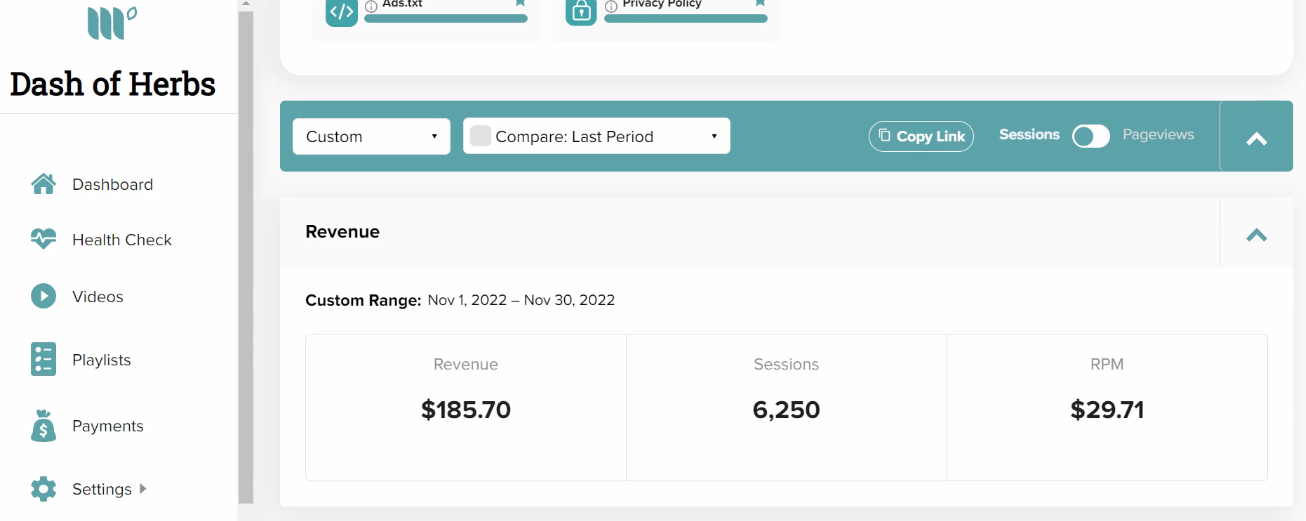The height and width of the screenshot is (521, 1306).
Task: Click the Dashboard home icon
Action: tap(43, 184)
